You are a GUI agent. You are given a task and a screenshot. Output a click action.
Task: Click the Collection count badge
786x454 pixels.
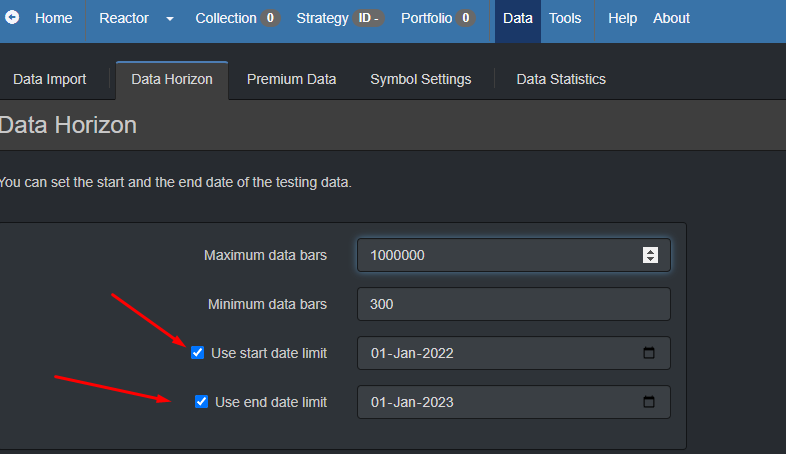point(270,18)
